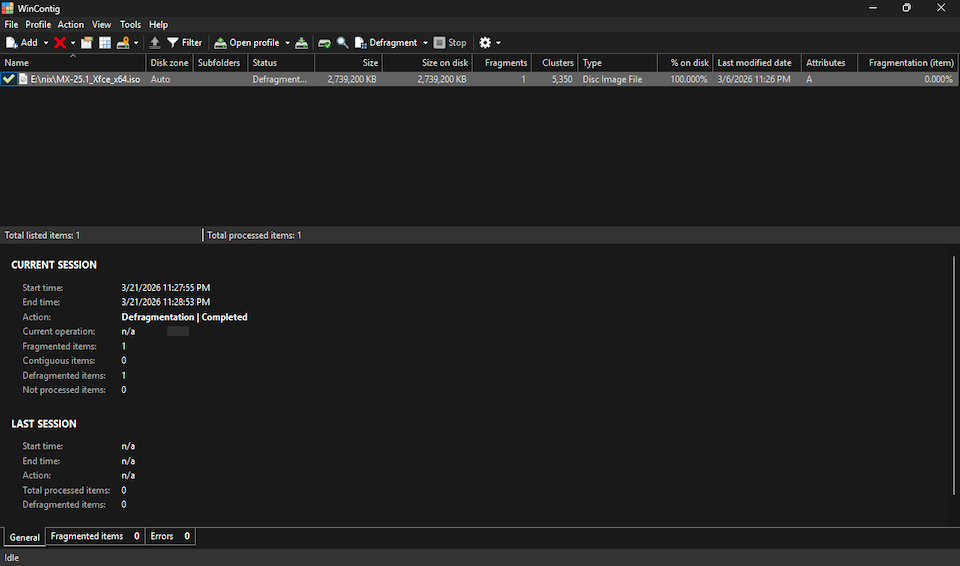Open the Tools menu

coord(130,24)
